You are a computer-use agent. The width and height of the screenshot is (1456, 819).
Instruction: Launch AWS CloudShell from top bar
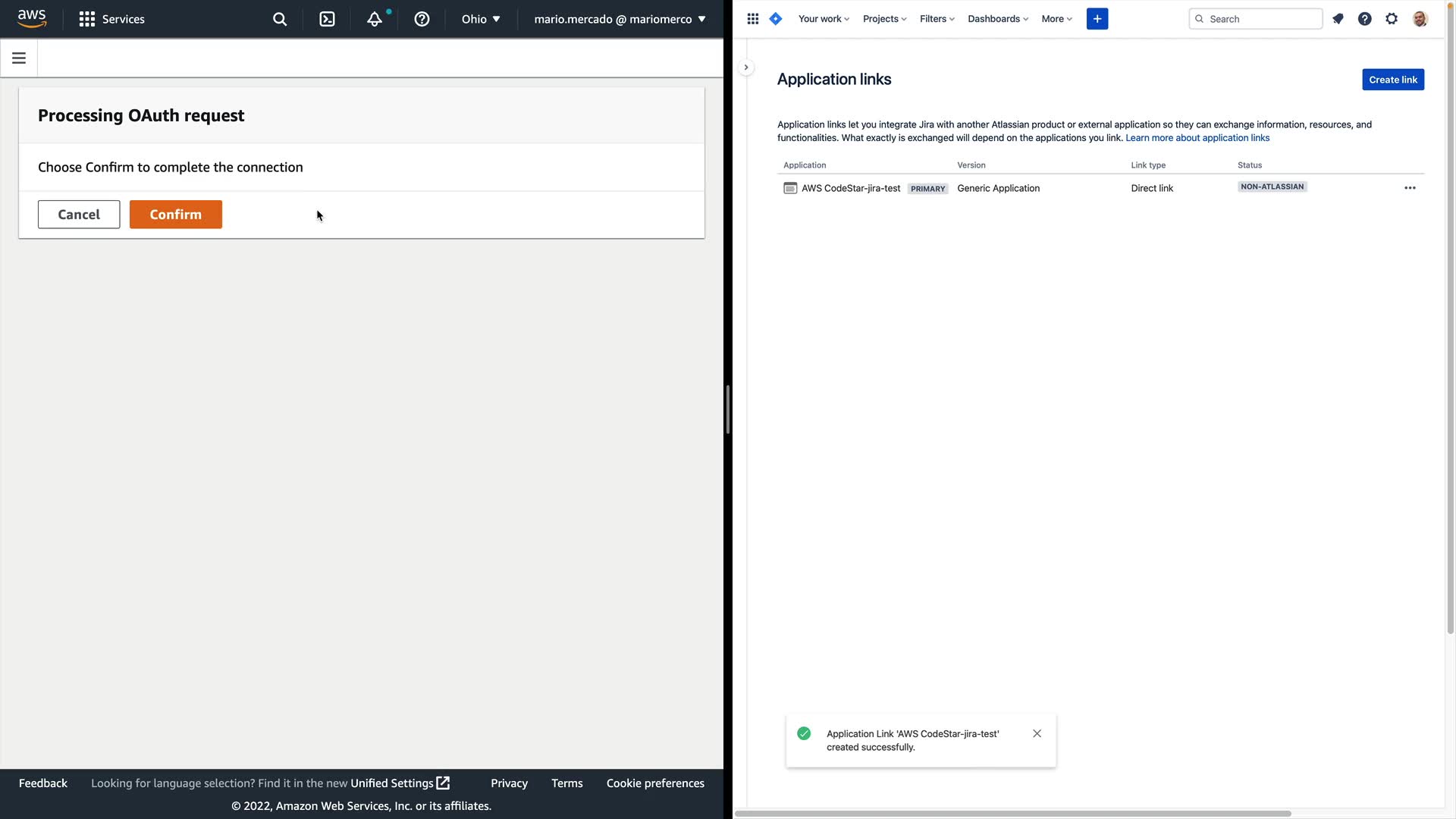[x=327, y=19]
